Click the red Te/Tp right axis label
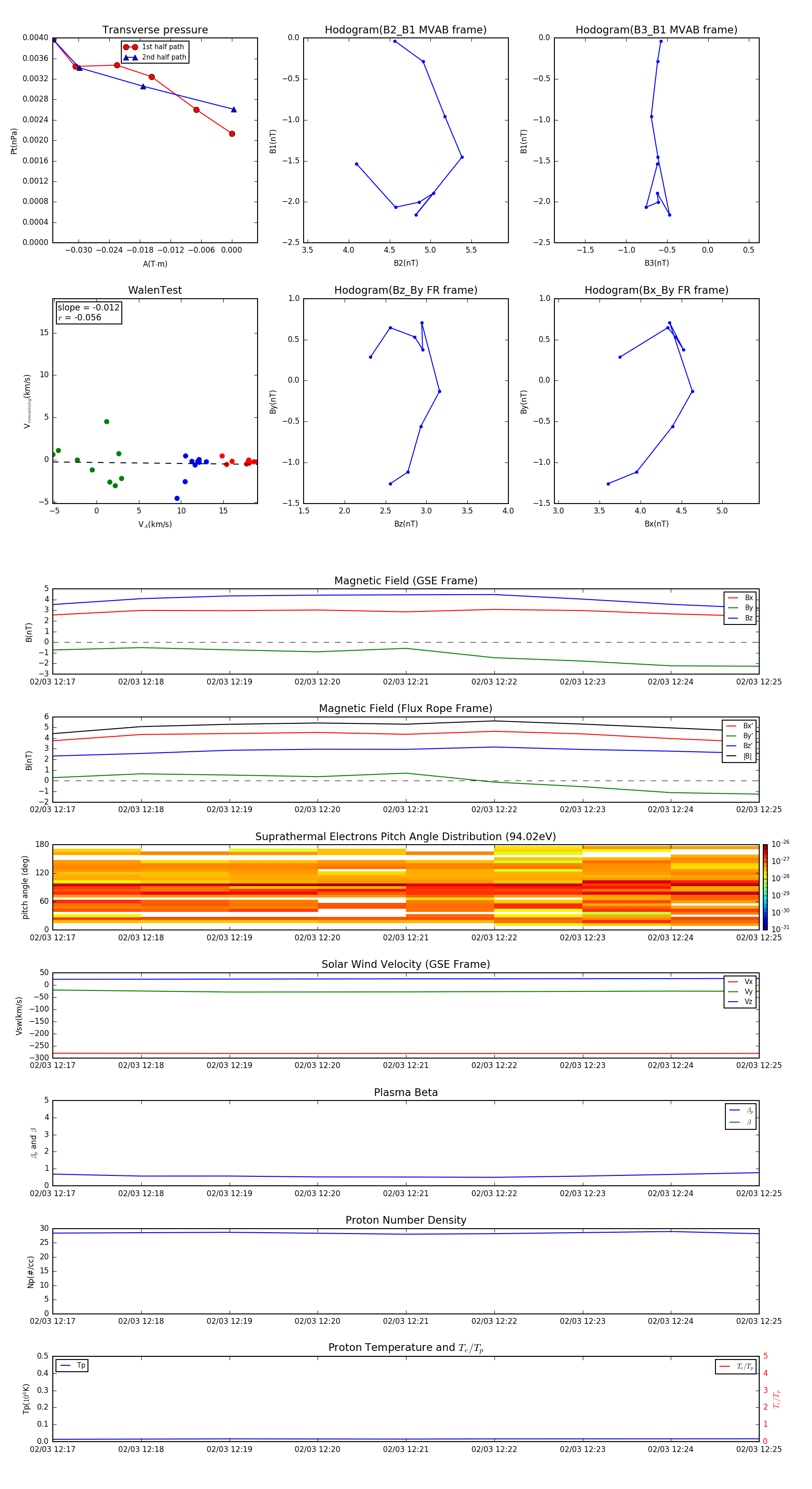 777,1399
